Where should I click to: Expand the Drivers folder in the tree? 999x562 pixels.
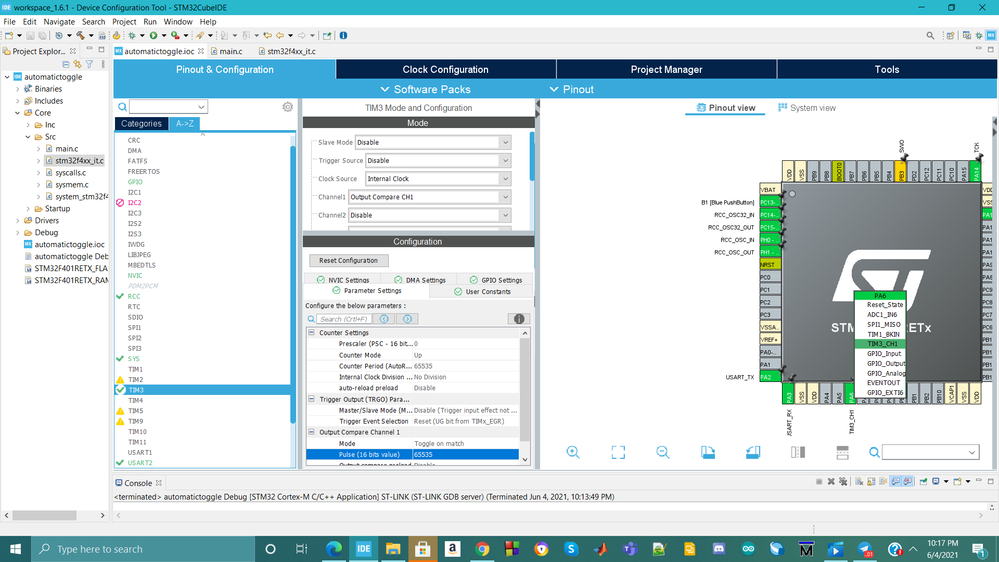tap(17, 220)
